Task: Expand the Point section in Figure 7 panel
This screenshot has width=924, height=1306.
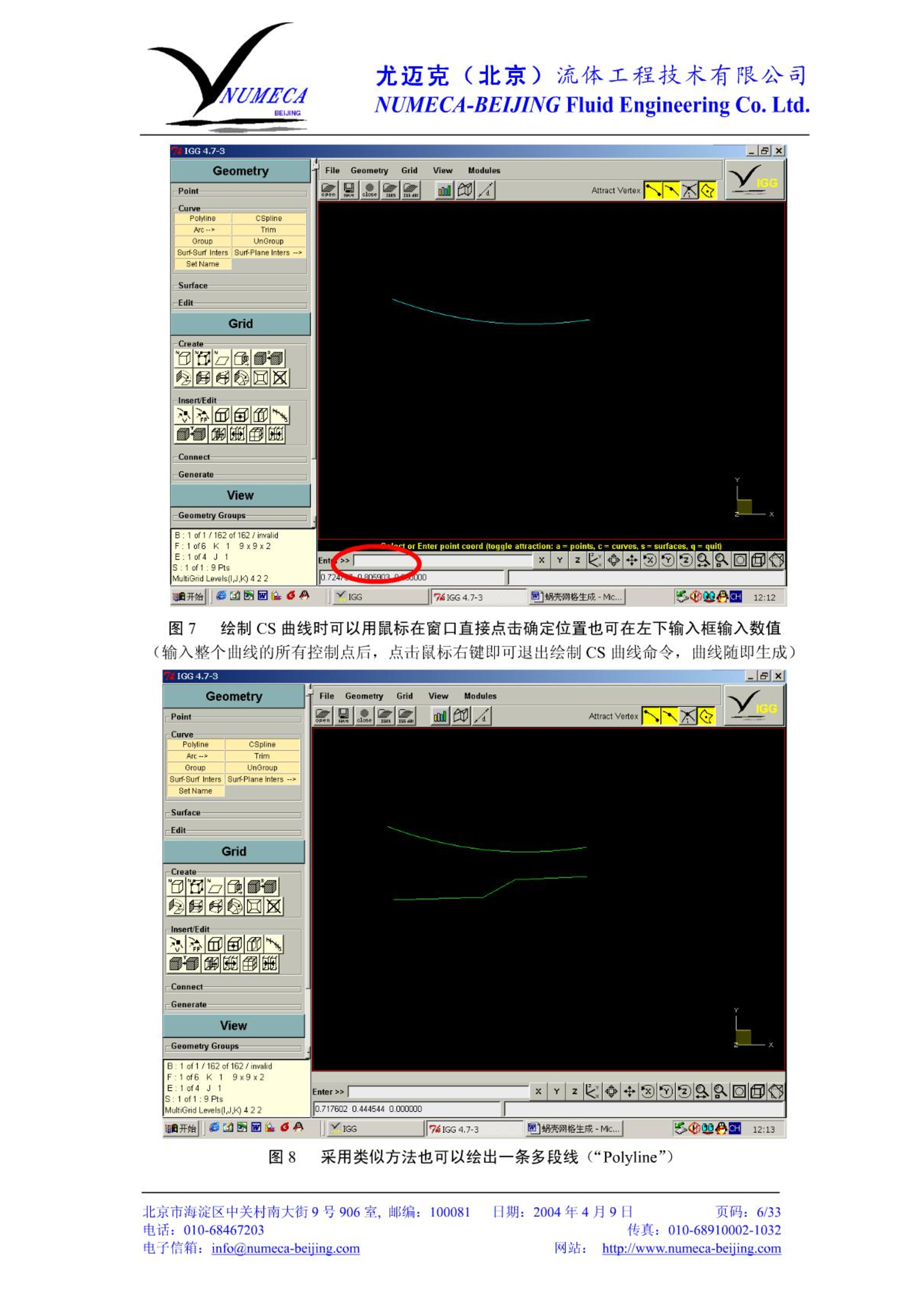Action: (x=188, y=191)
